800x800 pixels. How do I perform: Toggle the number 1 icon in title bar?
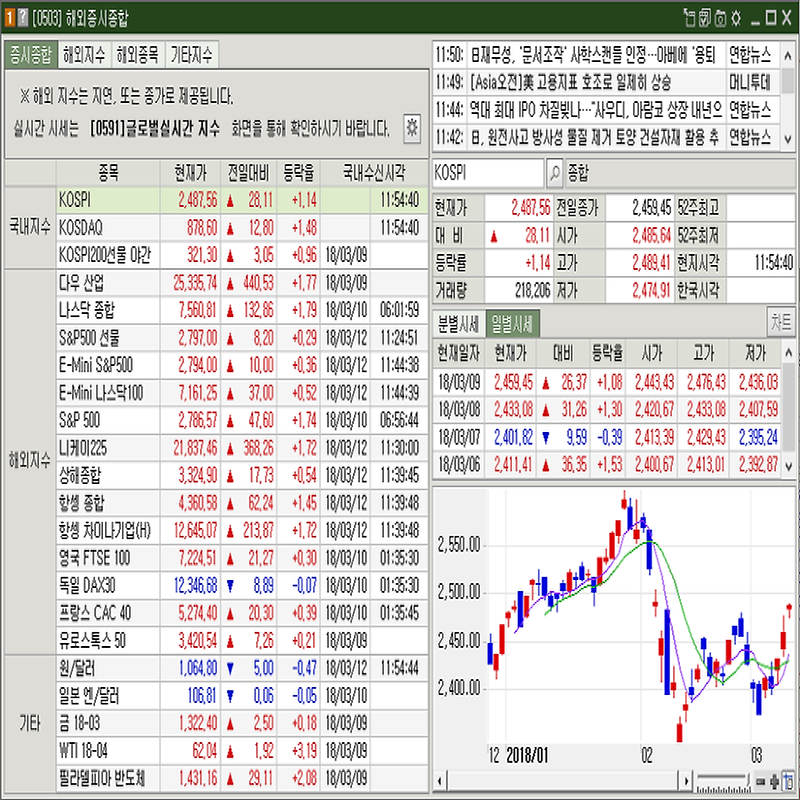(x=9, y=17)
